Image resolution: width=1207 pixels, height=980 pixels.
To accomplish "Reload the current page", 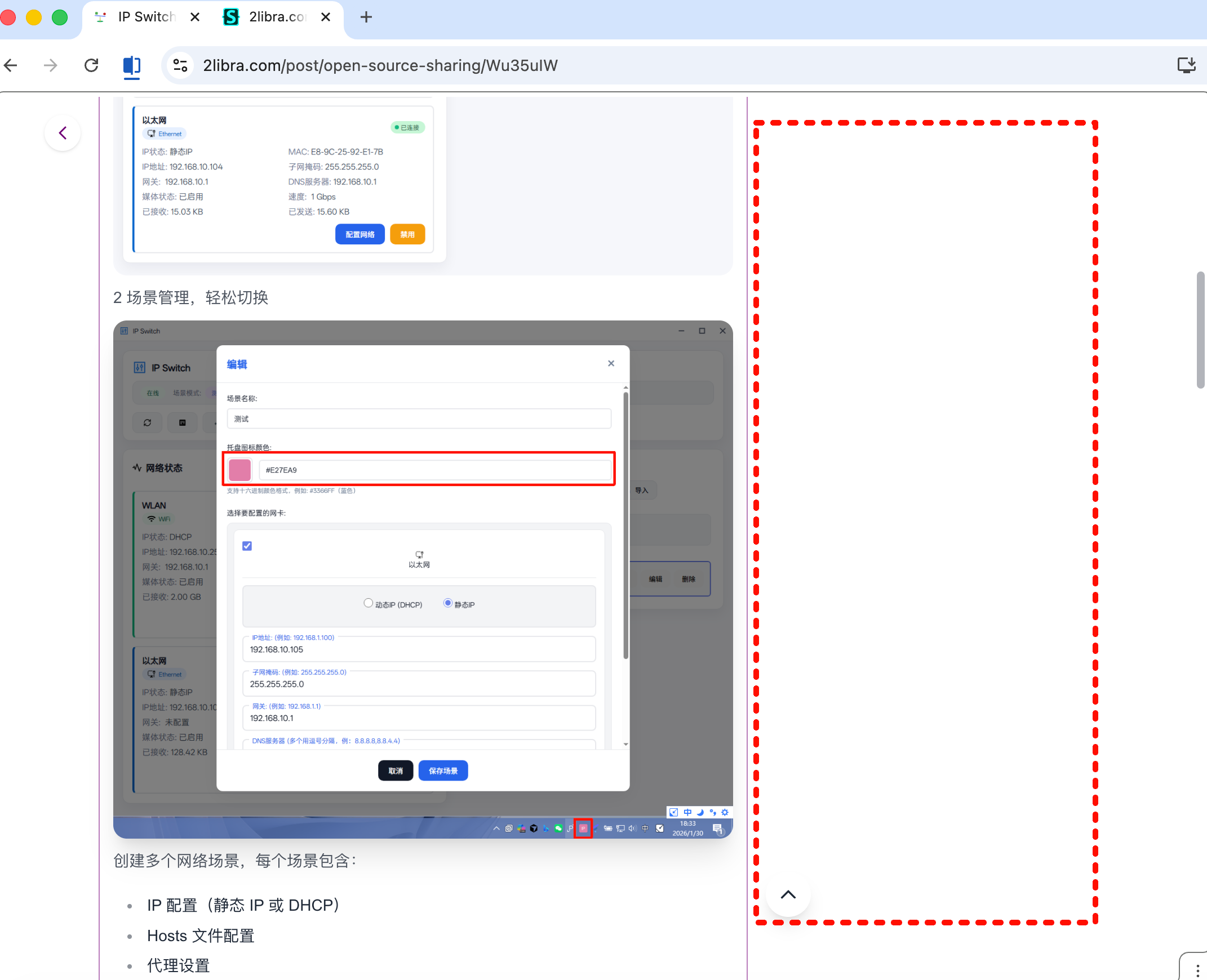I will [x=91, y=65].
